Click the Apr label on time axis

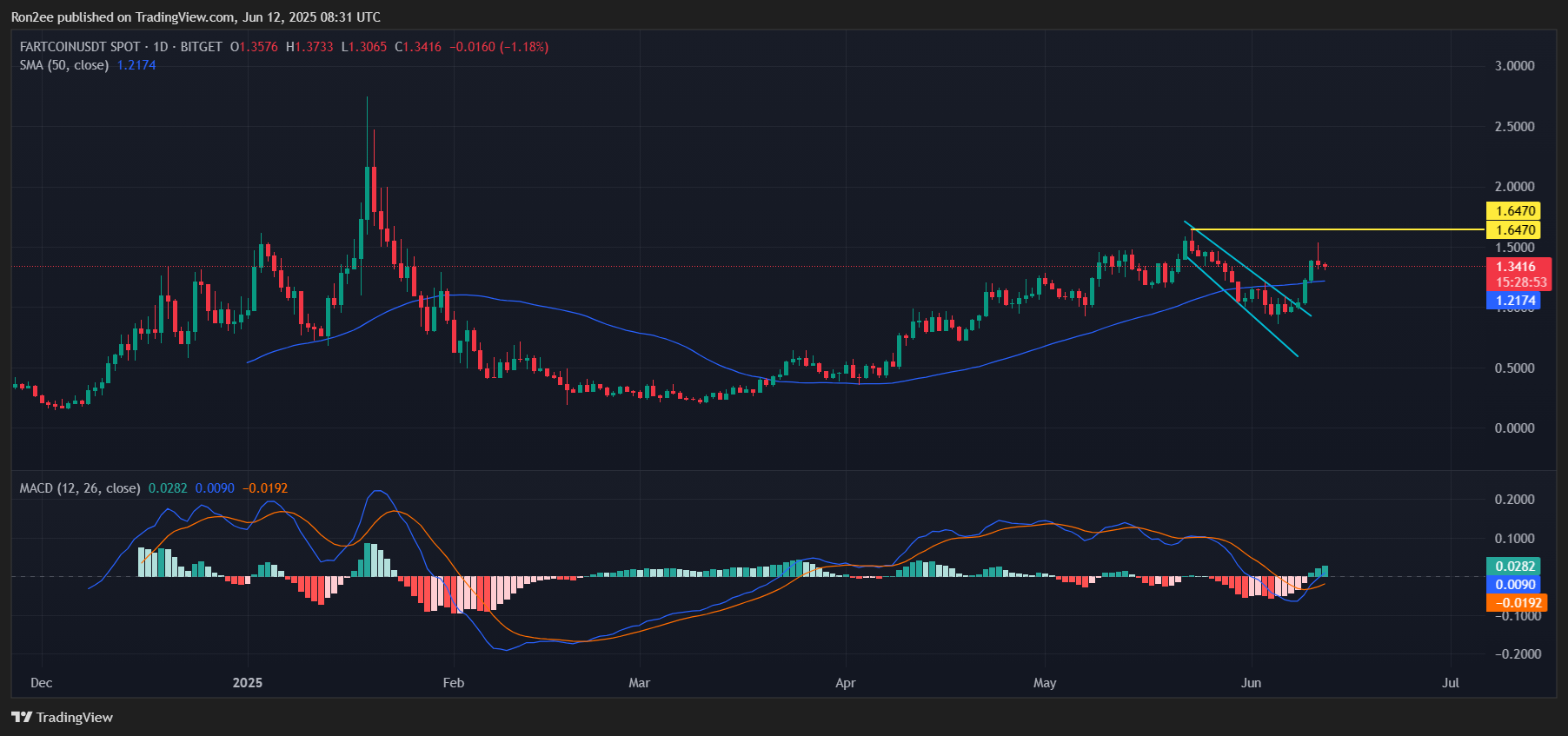coord(845,683)
